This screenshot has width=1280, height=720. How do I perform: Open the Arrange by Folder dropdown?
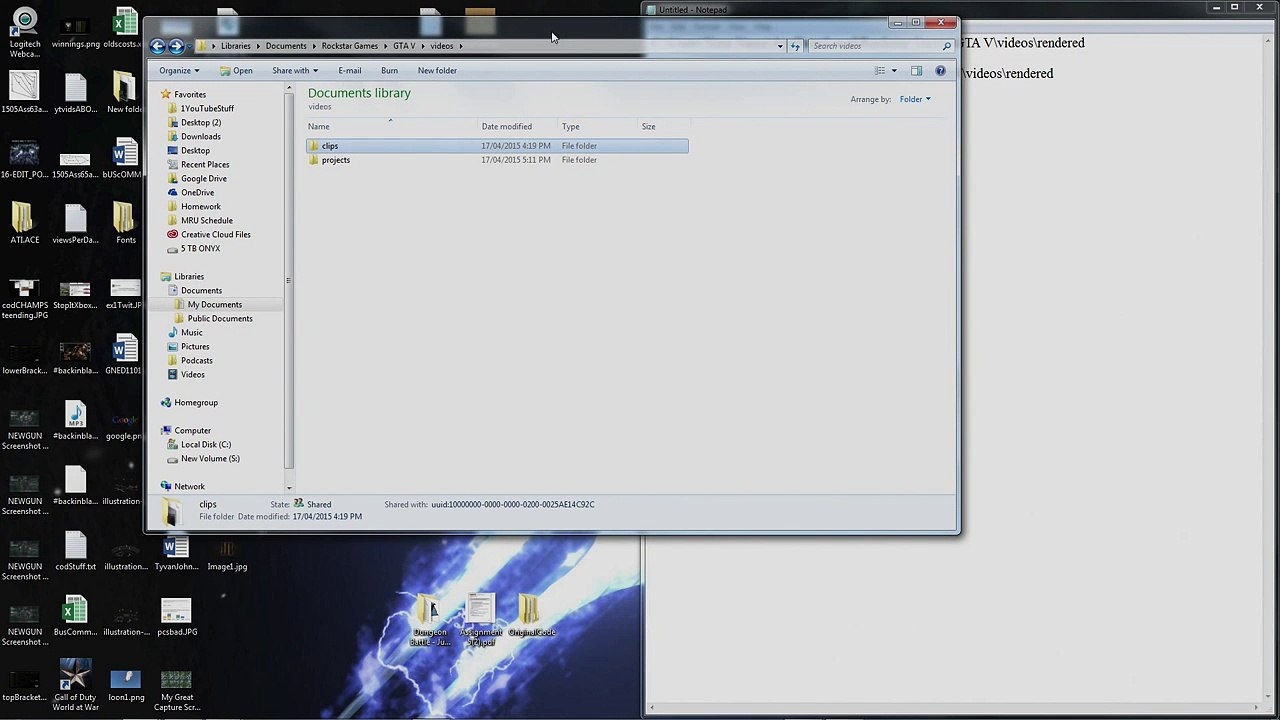click(x=915, y=99)
